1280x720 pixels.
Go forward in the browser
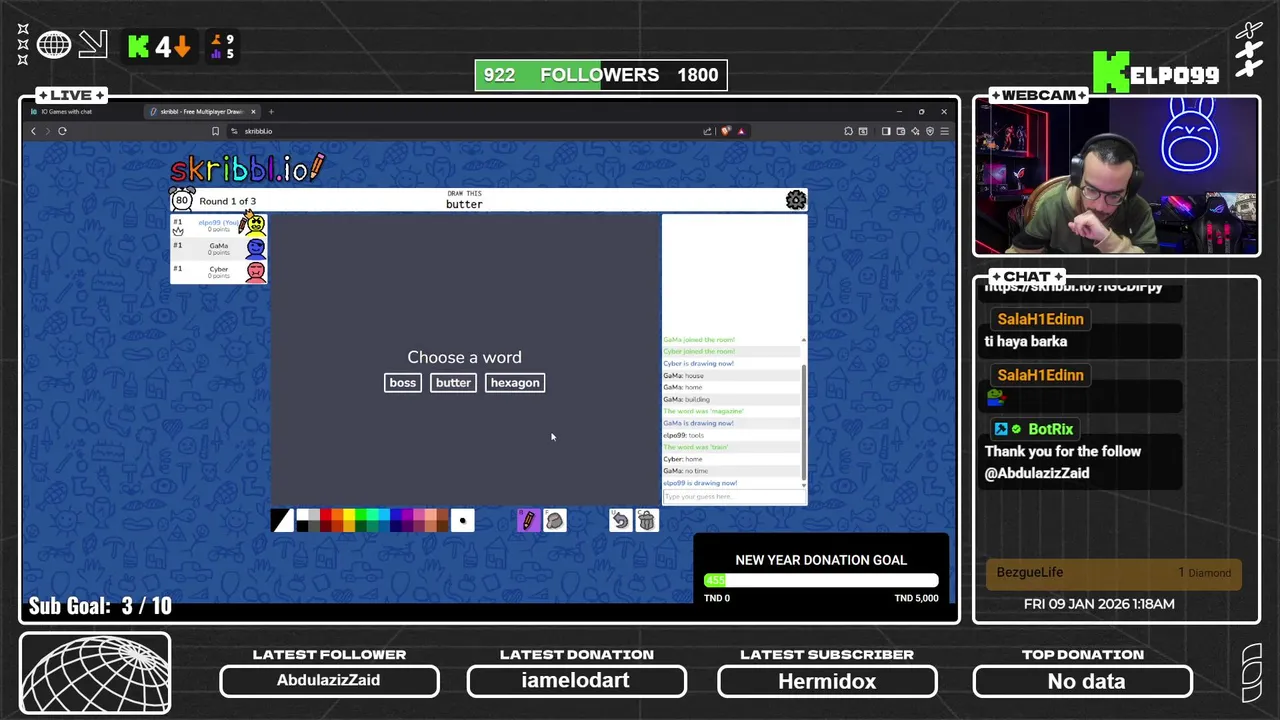[x=47, y=131]
